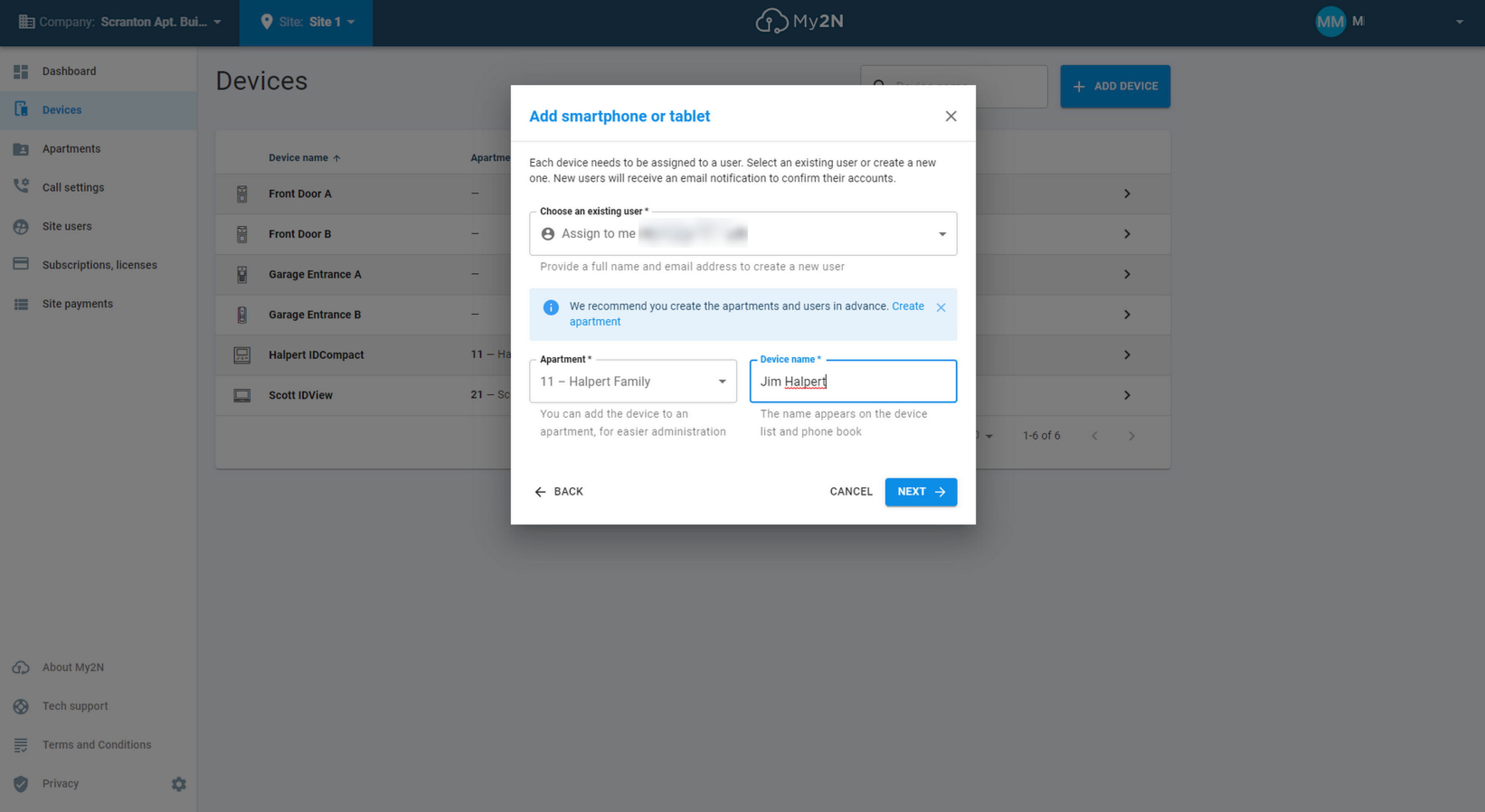
Task: Open the Apartment dropdown showing Halpert Family
Action: coord(633,382)
